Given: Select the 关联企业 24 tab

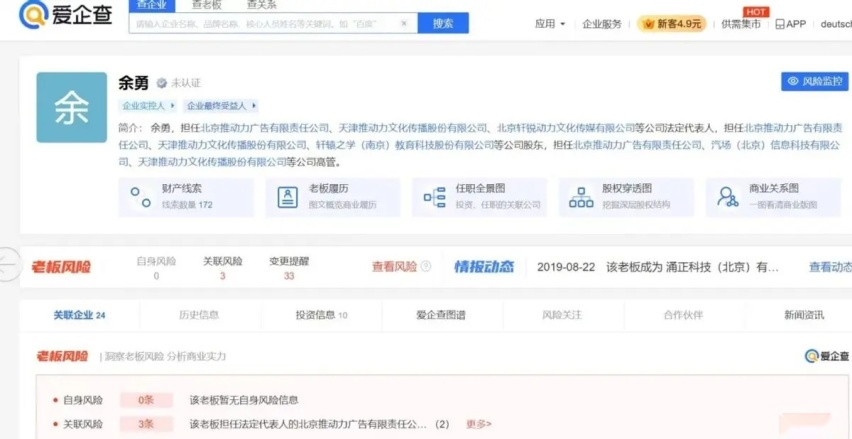Looking at the screenshot, I should tap(79, 315).
